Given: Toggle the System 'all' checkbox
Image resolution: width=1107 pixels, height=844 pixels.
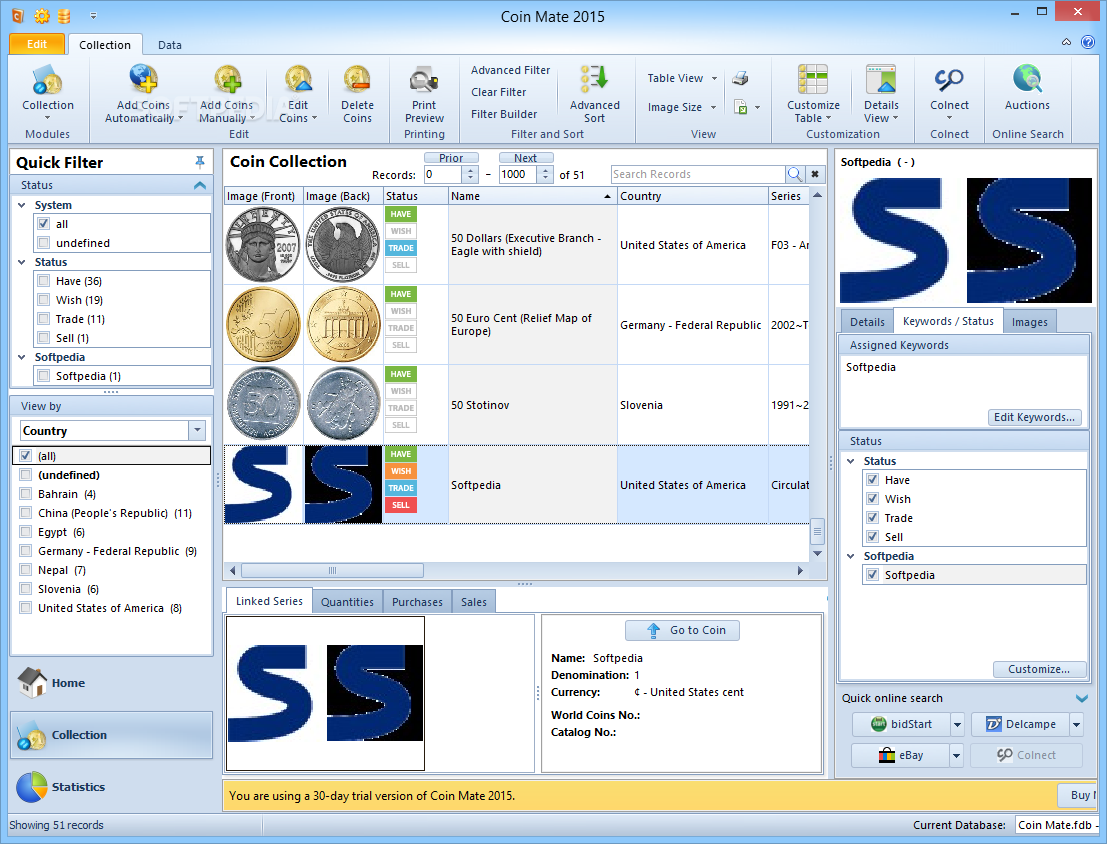Looking at the screenshot, I should (44, 224).
